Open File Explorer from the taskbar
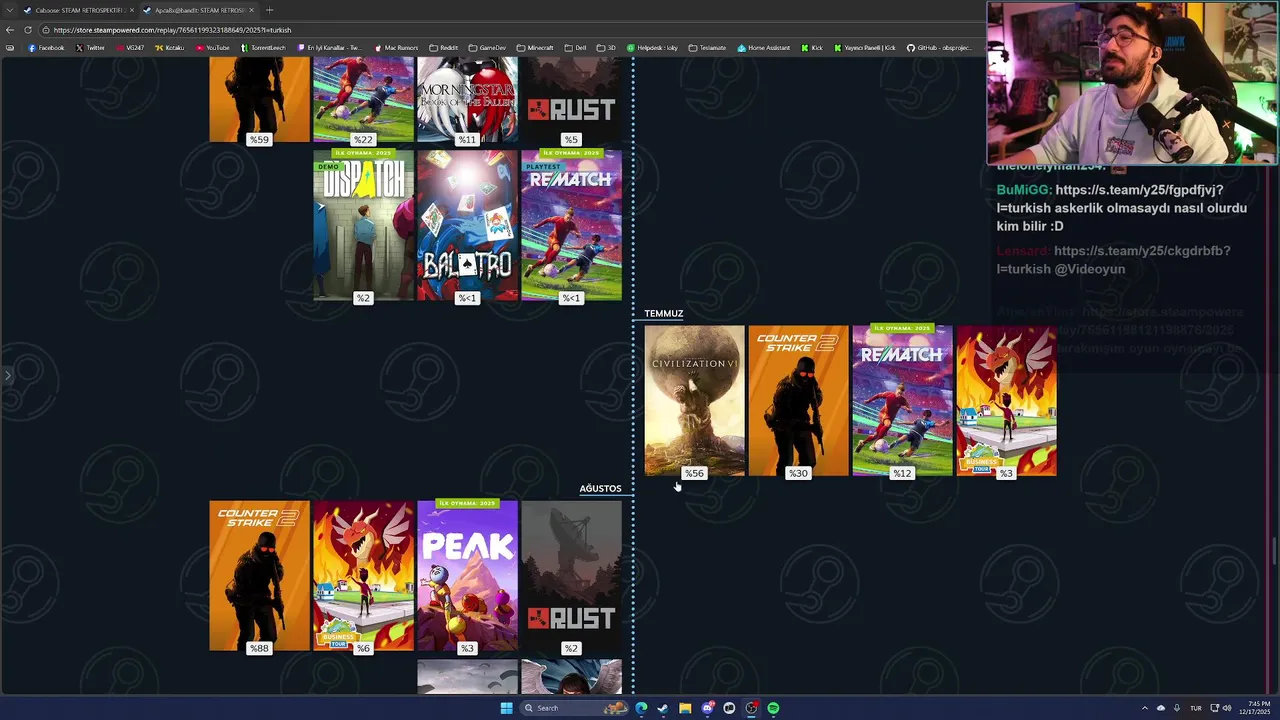Screen dimensions: 1280x720 click(x=685, y=708)
